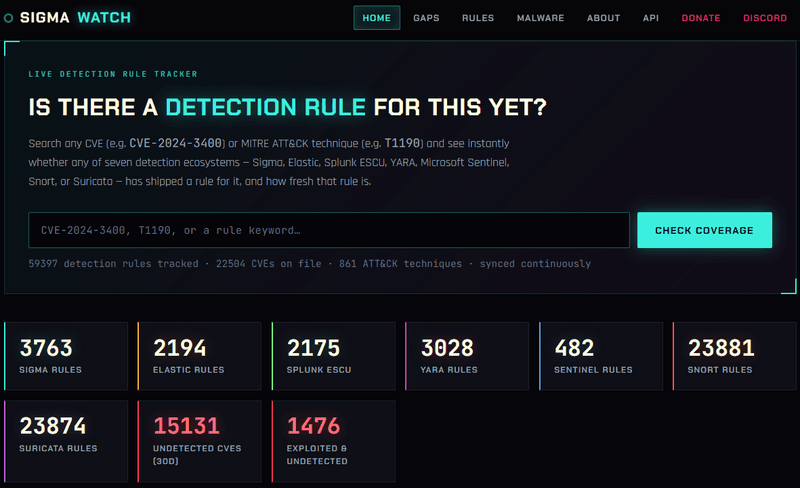Screen dimensions: 800x488
Task: Open the Rules nav item
Action: coord(478,18)
